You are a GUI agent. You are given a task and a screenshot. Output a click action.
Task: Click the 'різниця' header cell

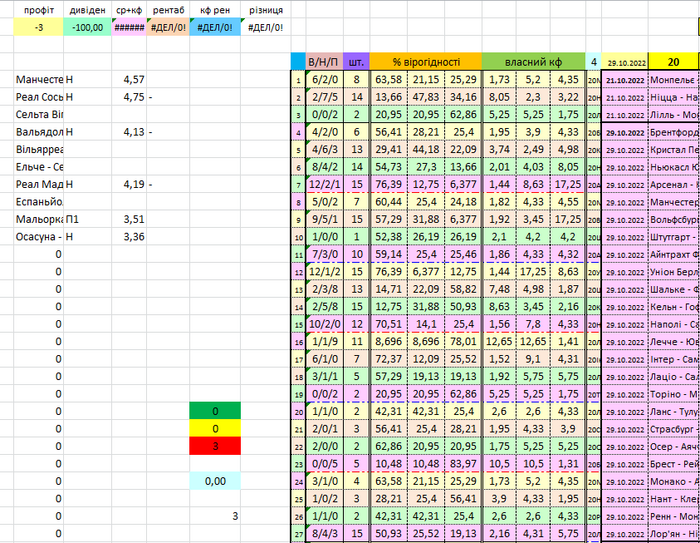(266, 10)
